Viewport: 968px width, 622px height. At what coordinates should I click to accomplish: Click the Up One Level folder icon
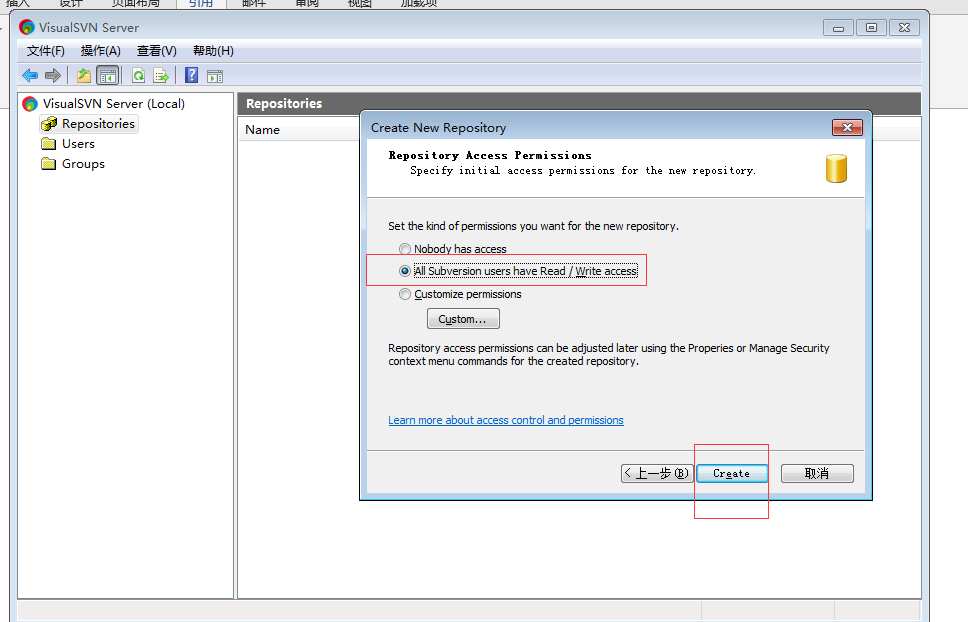click(x=83, y=76)
